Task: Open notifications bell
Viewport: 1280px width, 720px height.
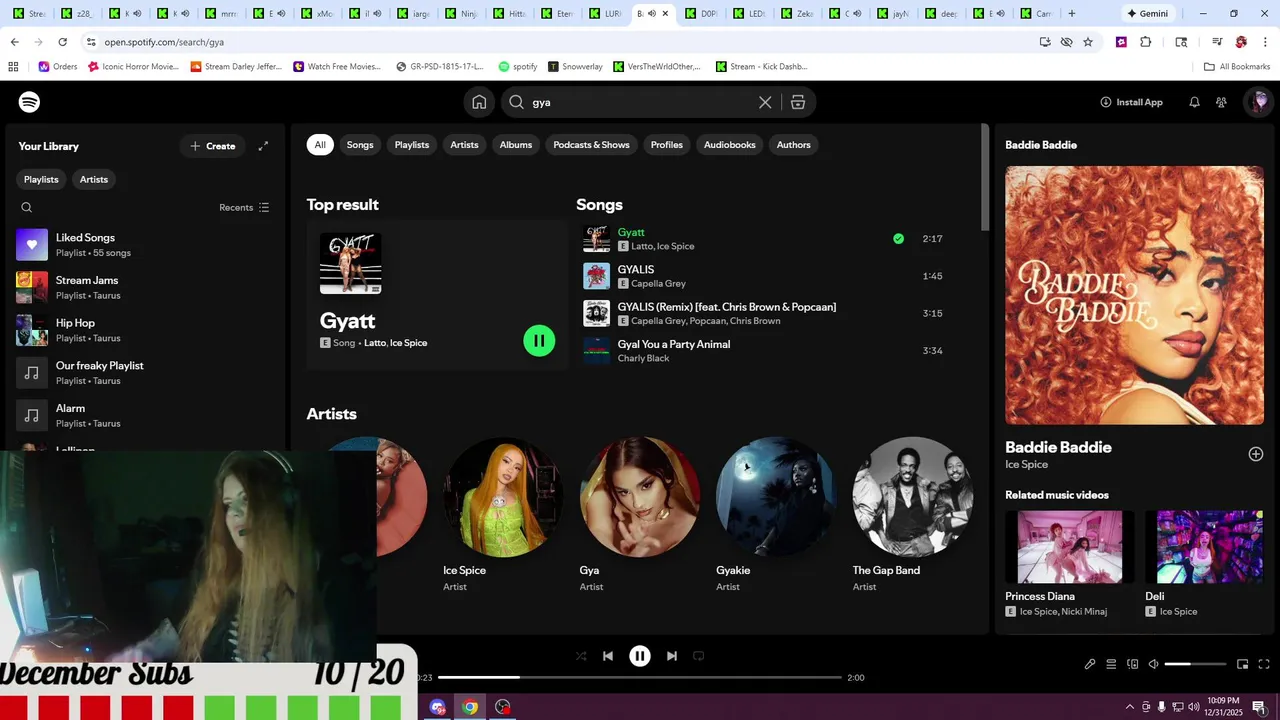Action: [1194, 102]
